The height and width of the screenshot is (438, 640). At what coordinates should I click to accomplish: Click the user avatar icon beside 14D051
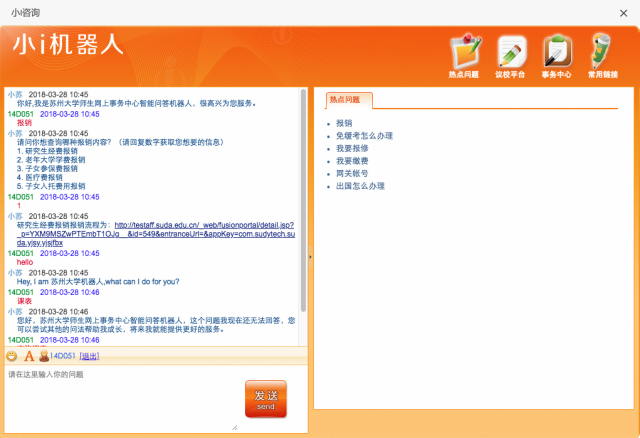[x=44, y=356]
